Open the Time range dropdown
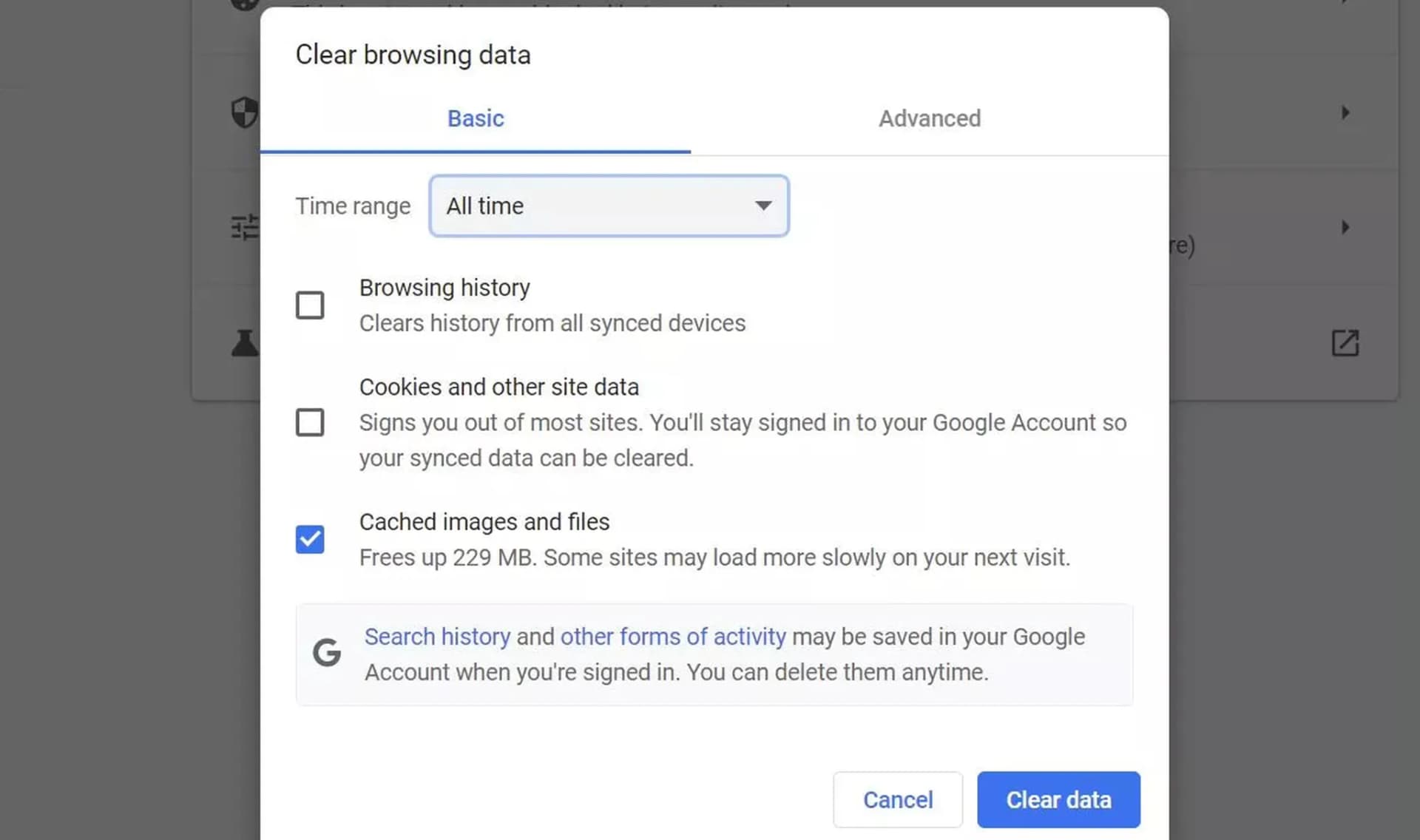This screenshot has height=840, width=1420. click(763, 206)
